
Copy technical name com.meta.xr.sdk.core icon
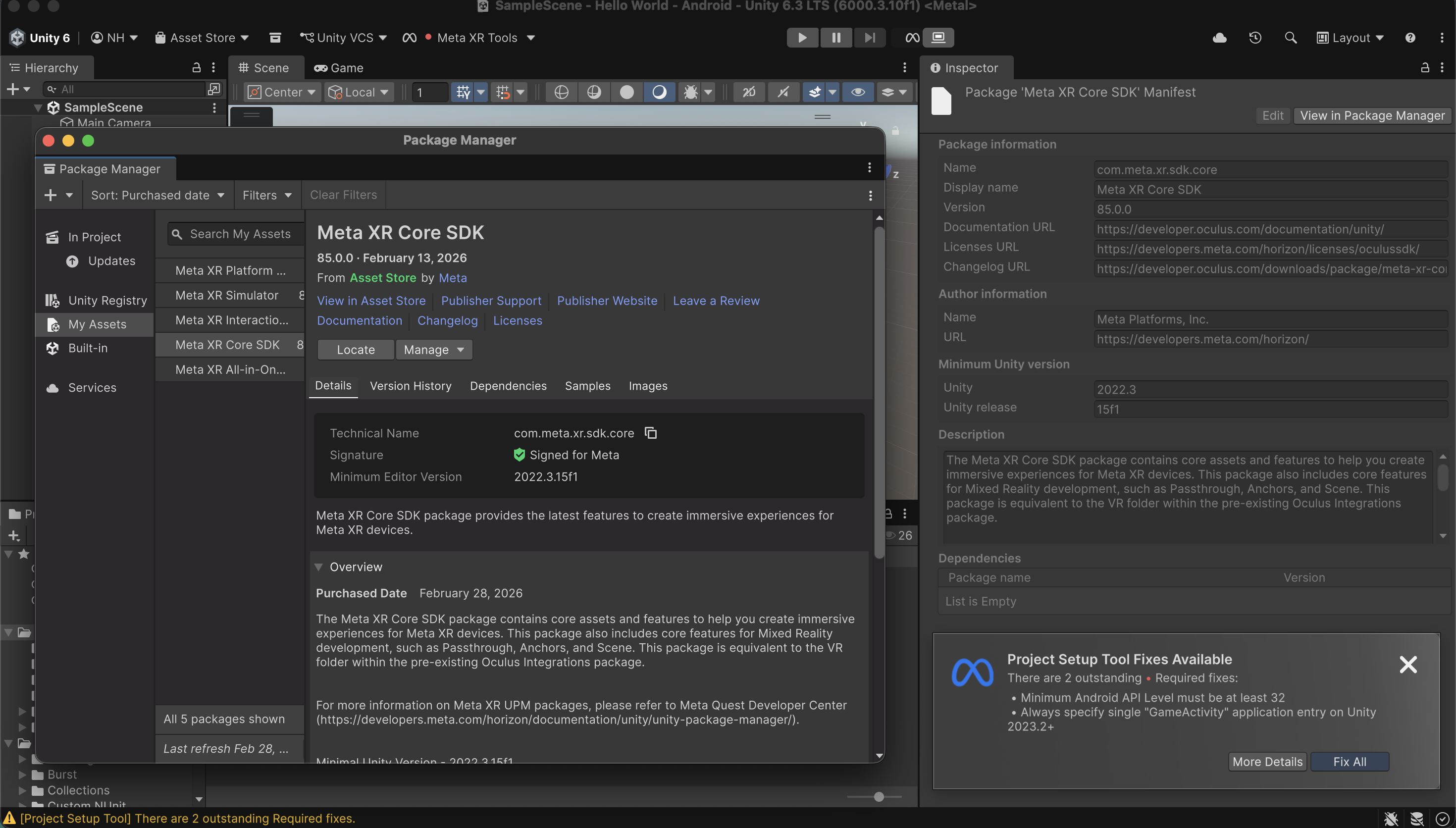(x=650, y=433)
